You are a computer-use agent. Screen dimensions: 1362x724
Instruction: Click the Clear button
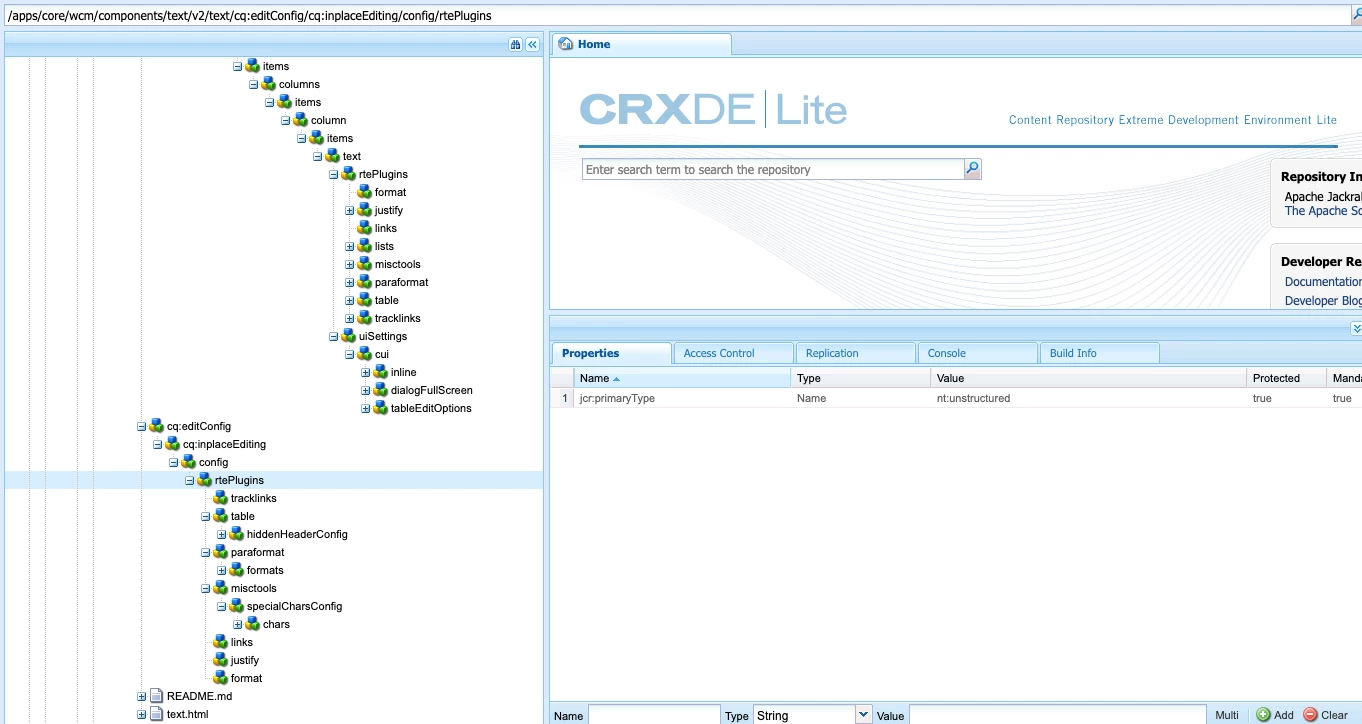1326,715
